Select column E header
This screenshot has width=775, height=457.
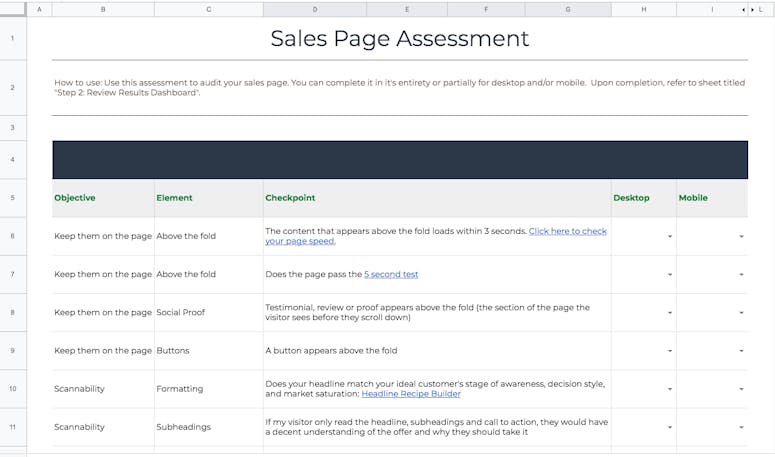(407, 9)
